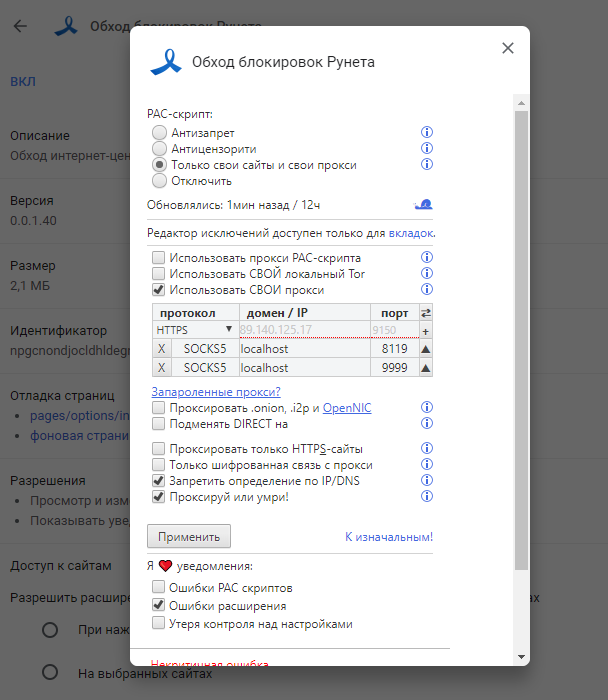
Task: Enable Использовать прокси PAC-скрипта checkbox
Action: point(158,258)
